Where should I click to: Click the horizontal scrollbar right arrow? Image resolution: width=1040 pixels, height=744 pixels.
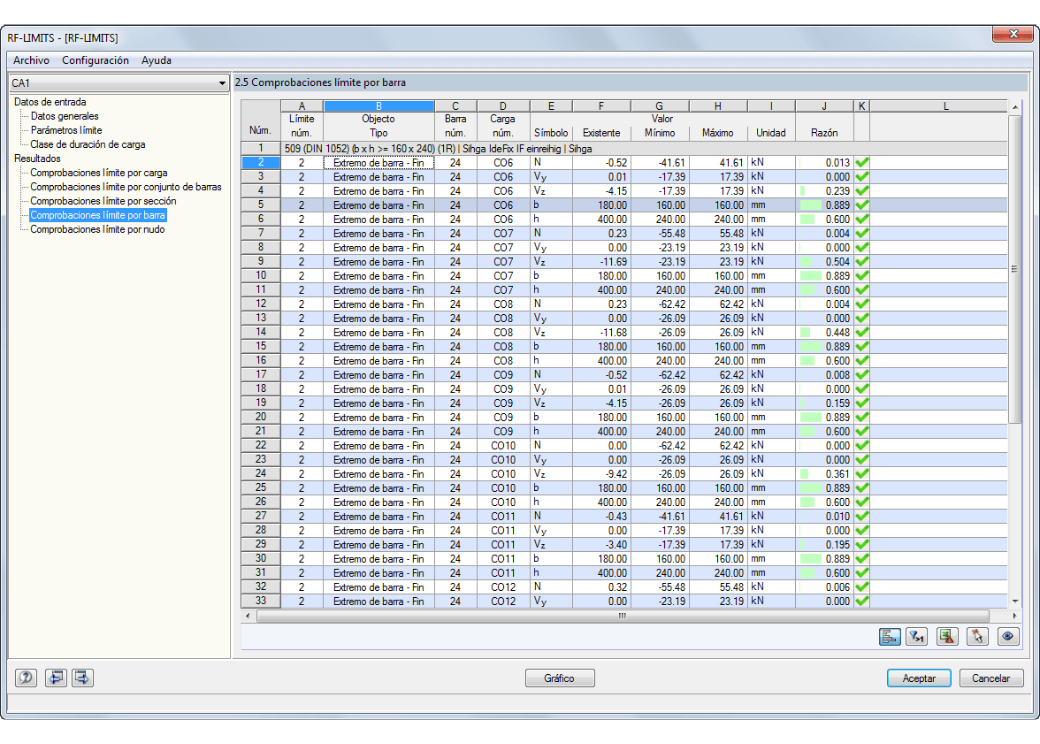[x=1014, y=616]
